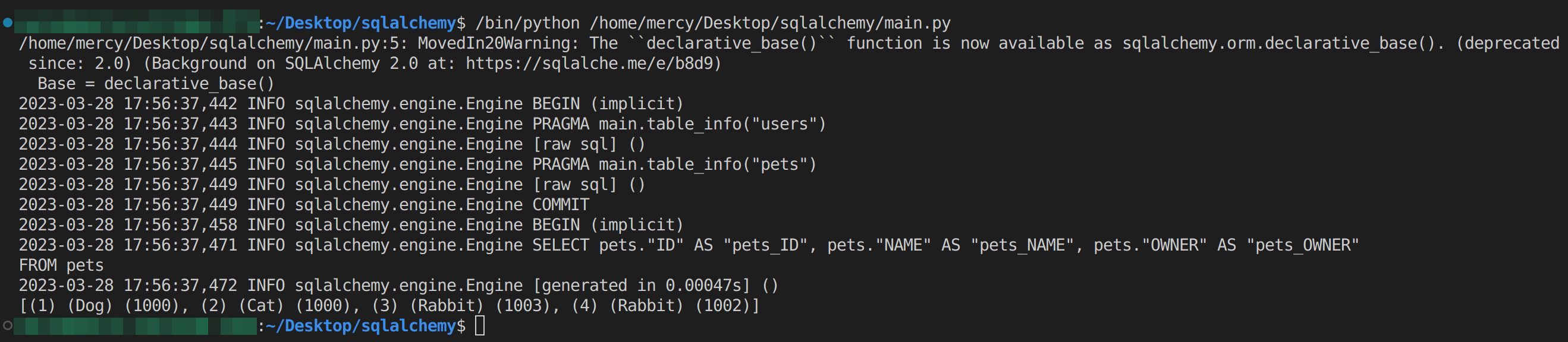Viewport: 1568px width, 342px height.
Task: Click the /bin/python command text
Action: point(527,23)
